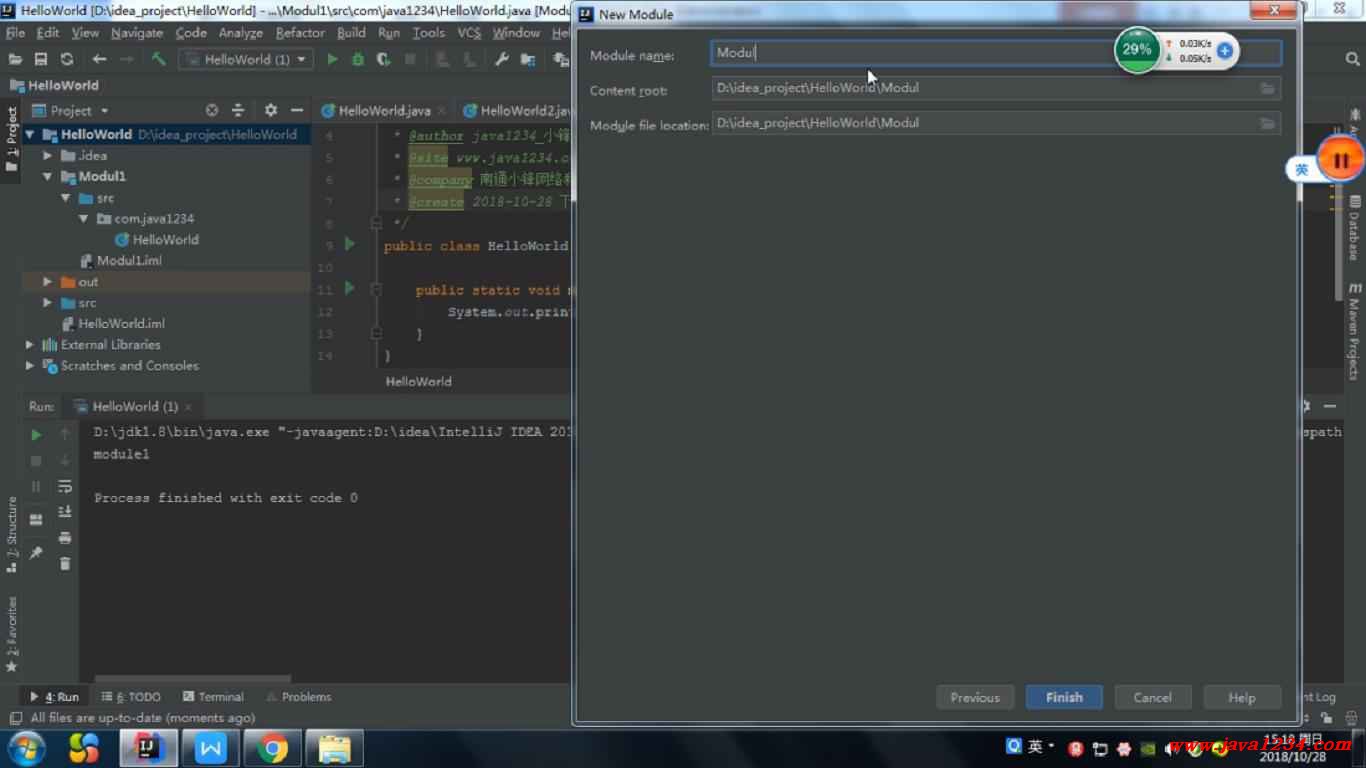Open Project Structure toolbar icon
Screen dimensions: 1366x768
point(528,59)
